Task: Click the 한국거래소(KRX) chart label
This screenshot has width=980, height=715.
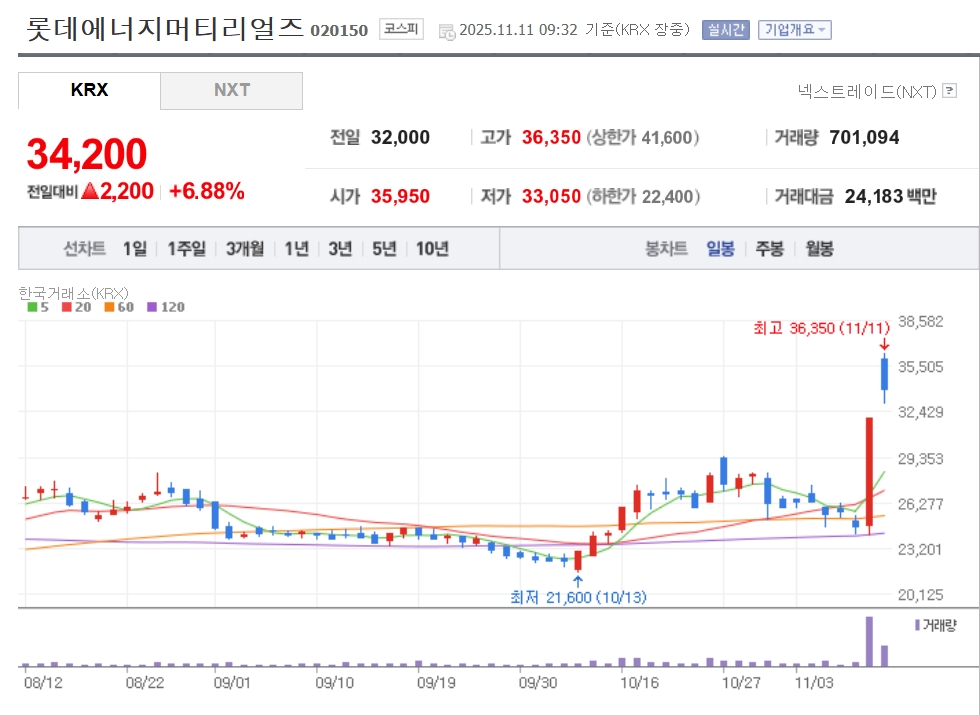Action: click(x=74, y=292)
